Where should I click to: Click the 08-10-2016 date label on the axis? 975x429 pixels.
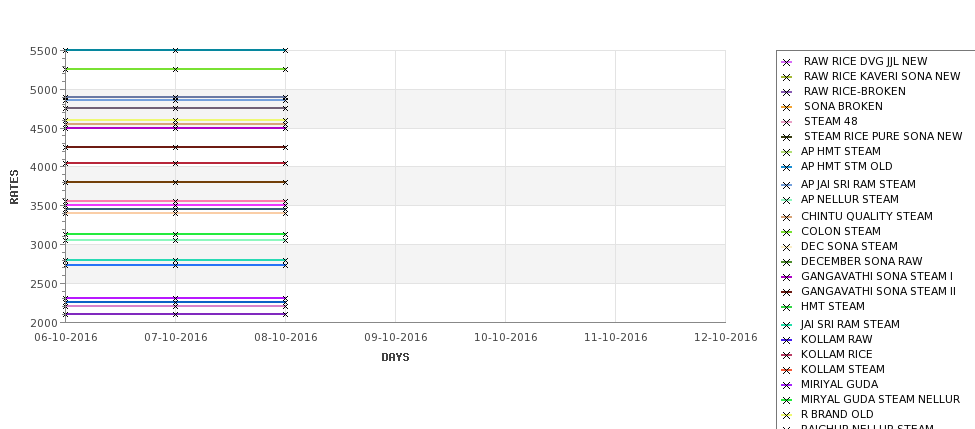[x=285, y=338]
